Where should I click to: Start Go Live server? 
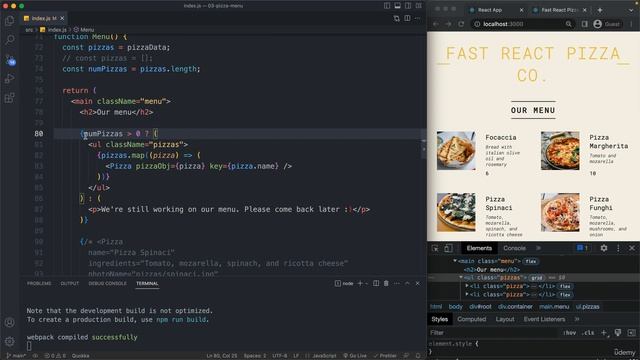355,356
